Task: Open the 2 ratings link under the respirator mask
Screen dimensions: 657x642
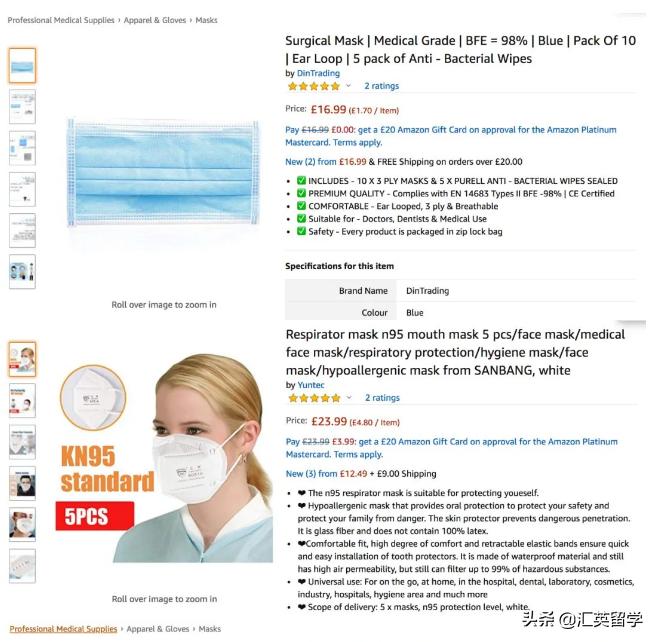Action: coord(382,398)
